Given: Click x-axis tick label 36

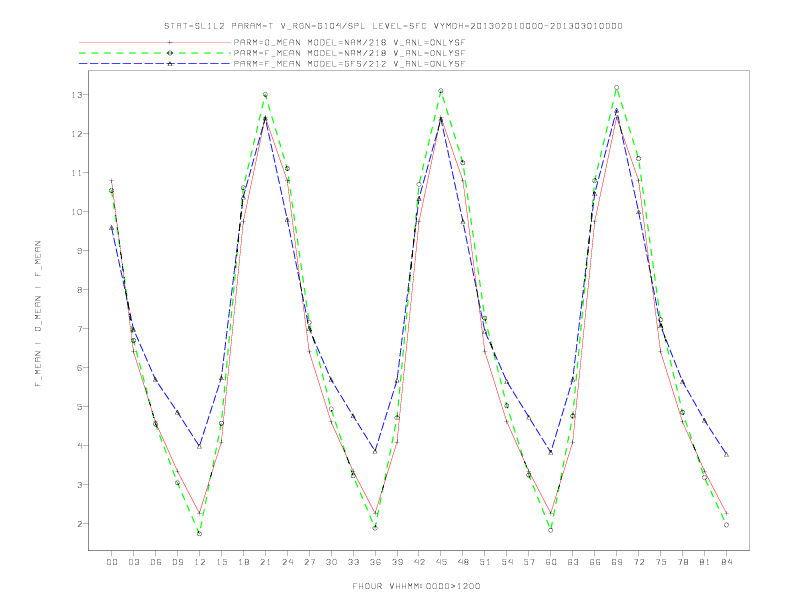Looking at the screenshot, I should 375,562.
